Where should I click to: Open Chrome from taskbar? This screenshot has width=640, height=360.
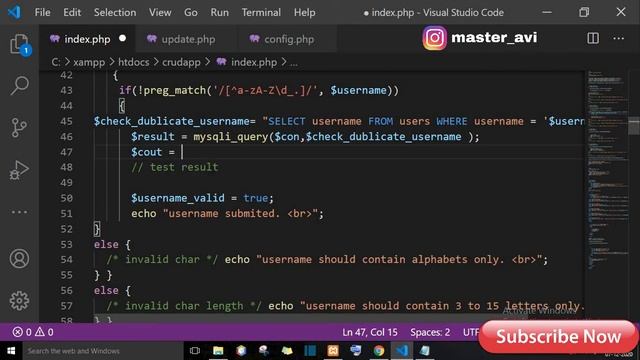click(x=379, y=351)
